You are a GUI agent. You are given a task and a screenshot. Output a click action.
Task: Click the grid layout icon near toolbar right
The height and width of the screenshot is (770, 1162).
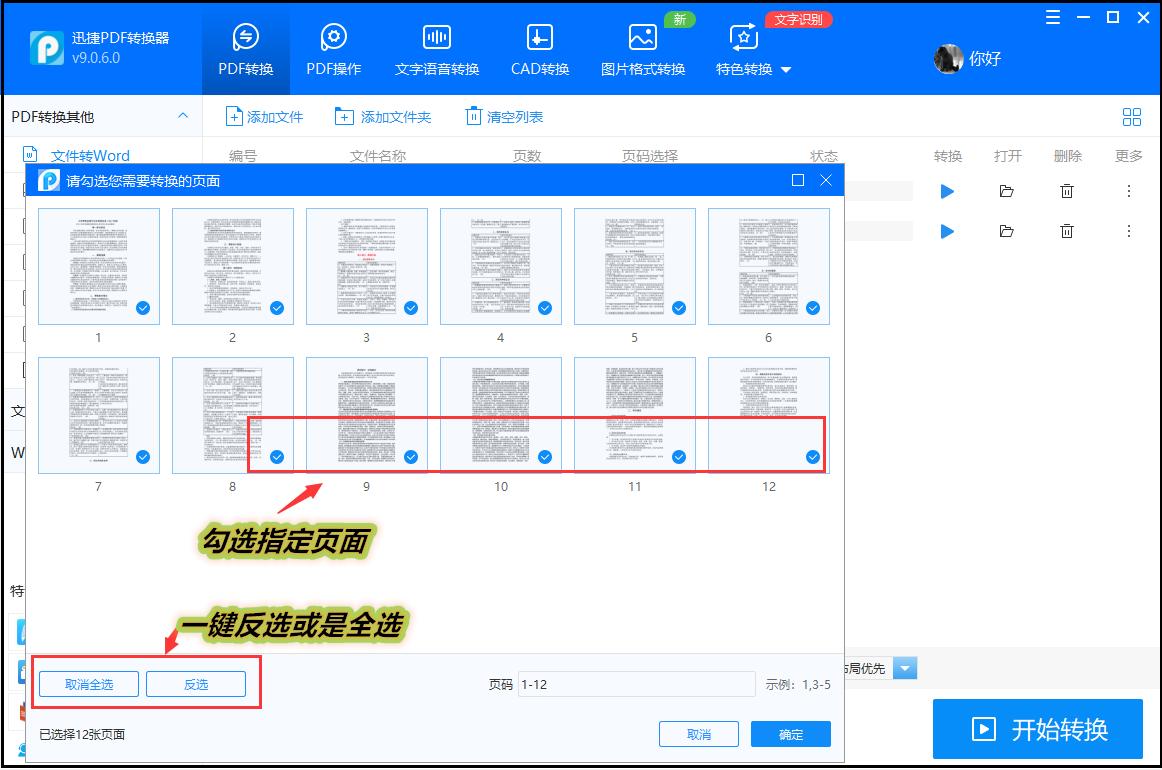point(1132,116)
